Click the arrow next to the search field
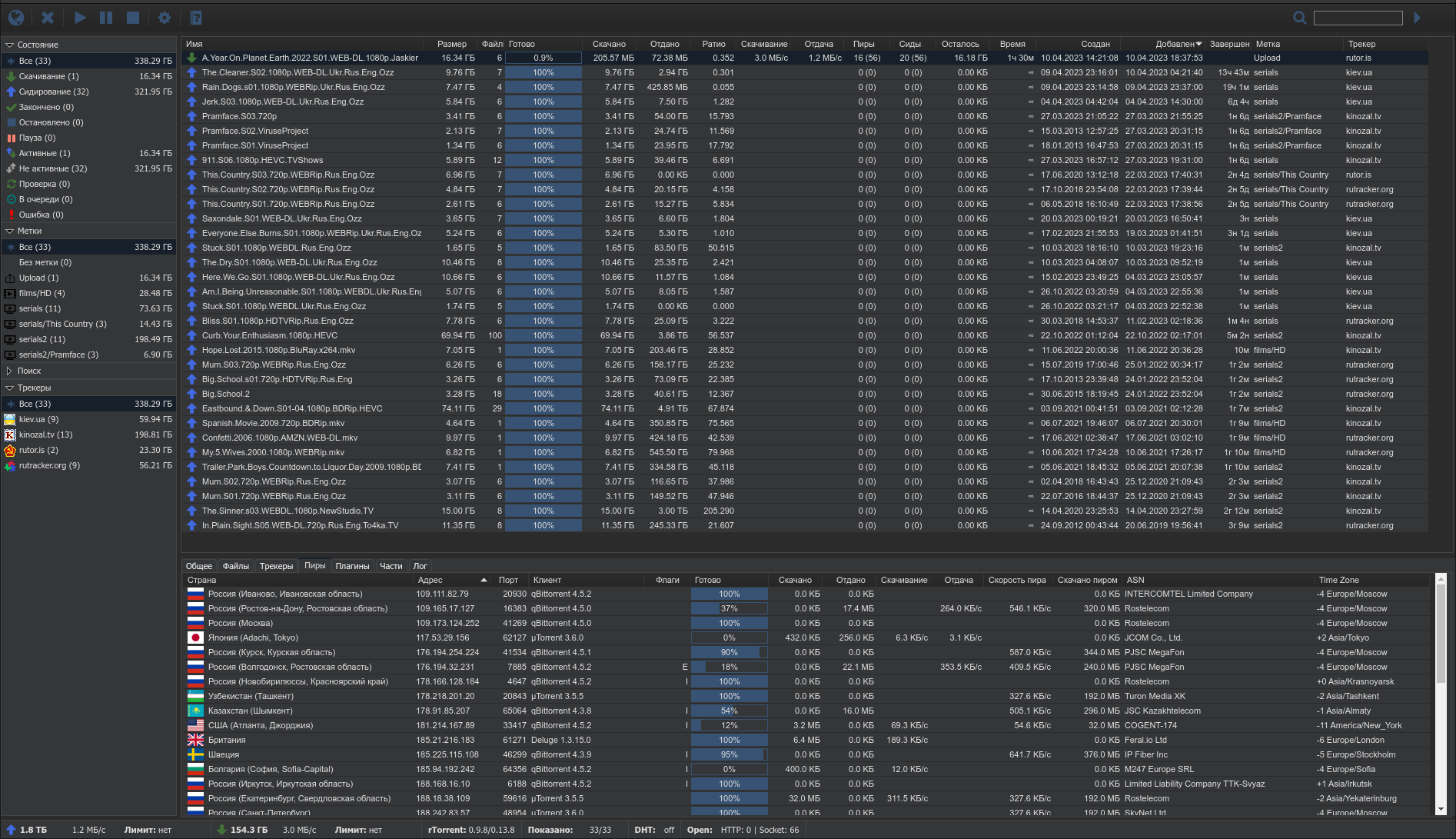 click(x=1418, y=18)
